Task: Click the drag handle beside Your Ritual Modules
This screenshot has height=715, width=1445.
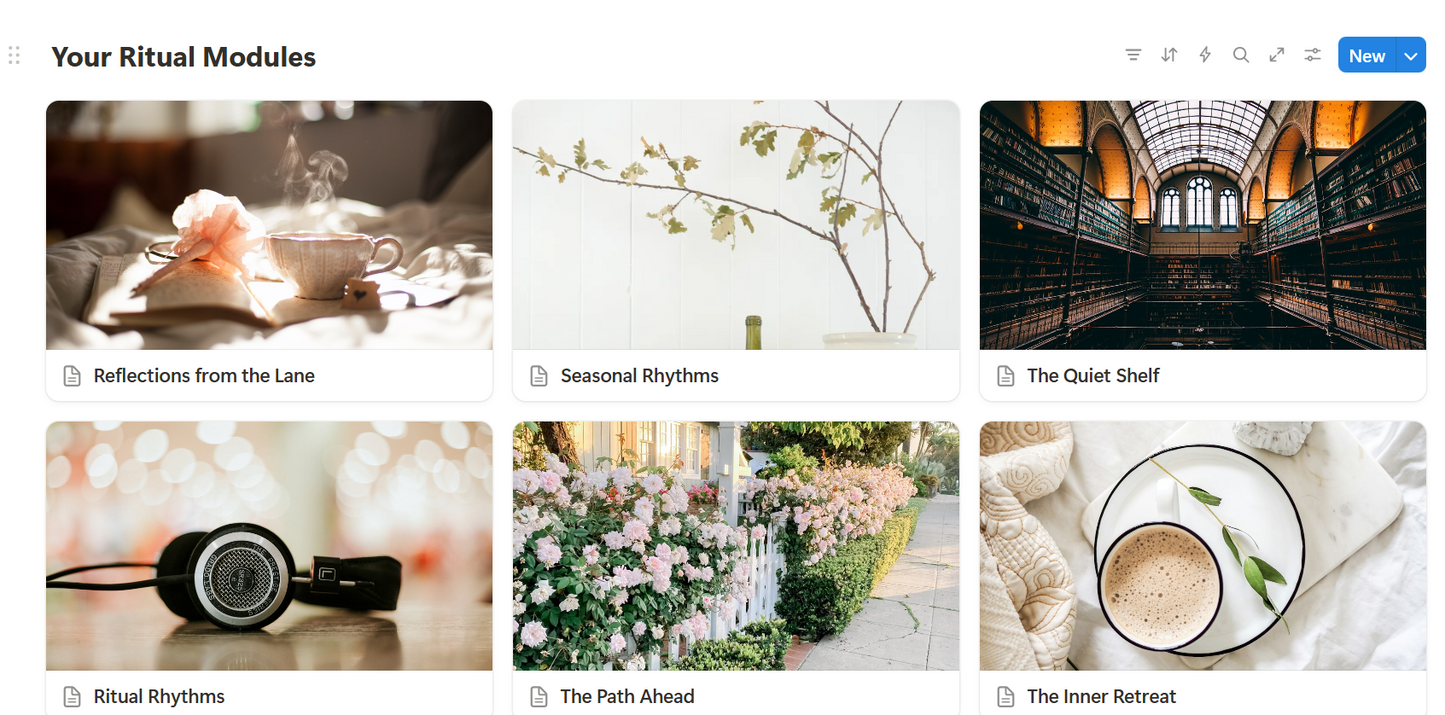Action: coord(14,56)
